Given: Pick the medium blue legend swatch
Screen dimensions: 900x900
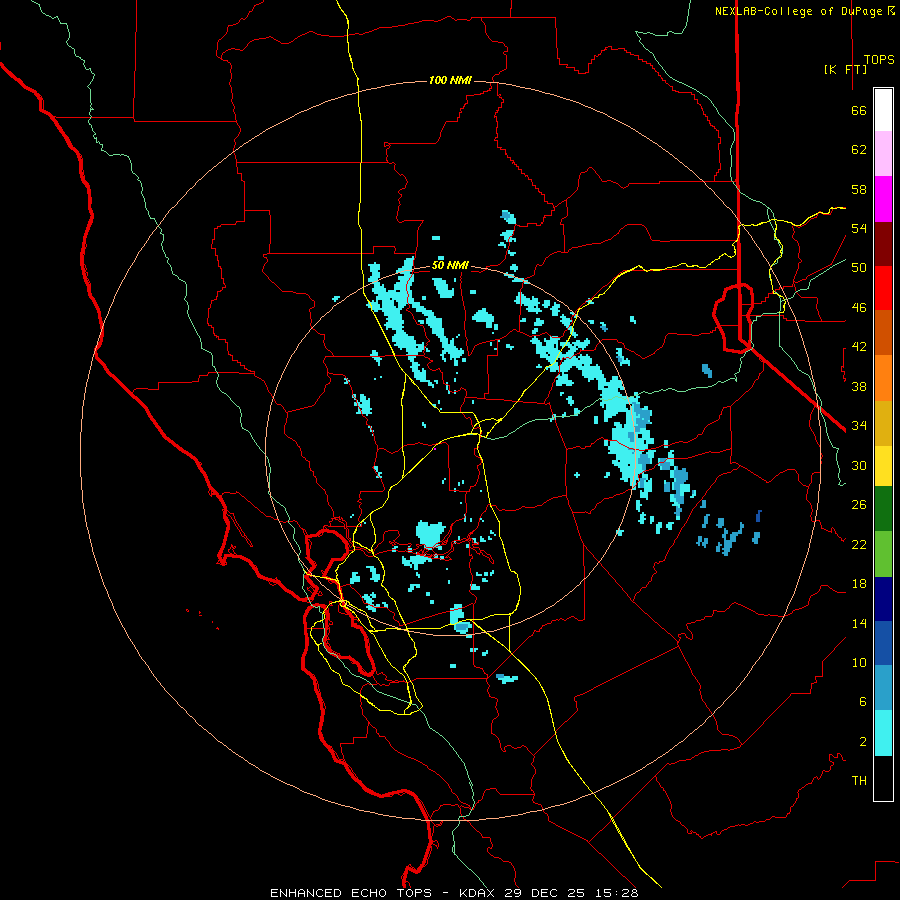Looking at the screenshot, I should point(883,643).
